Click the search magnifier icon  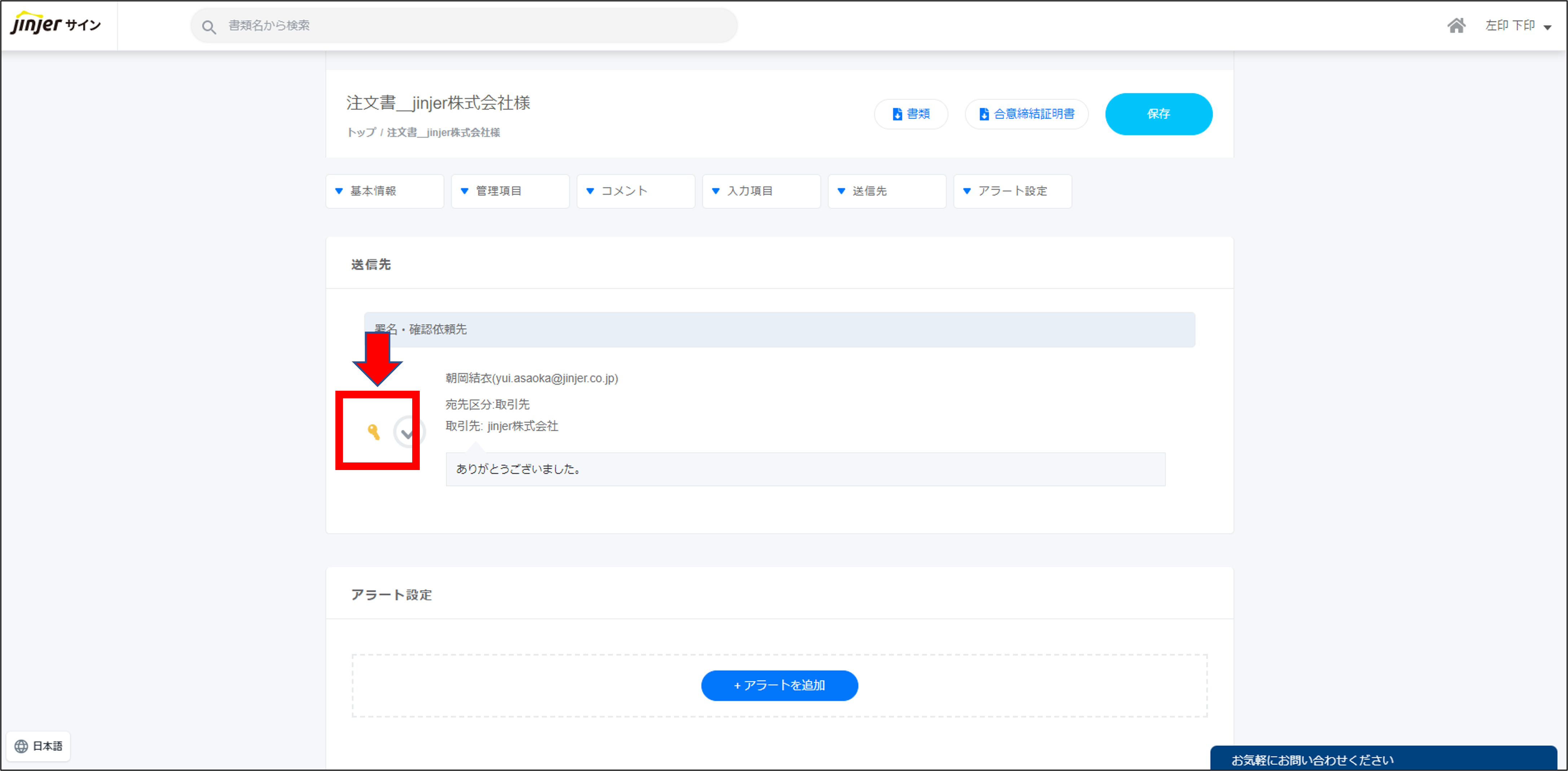[x=209, y=27]
